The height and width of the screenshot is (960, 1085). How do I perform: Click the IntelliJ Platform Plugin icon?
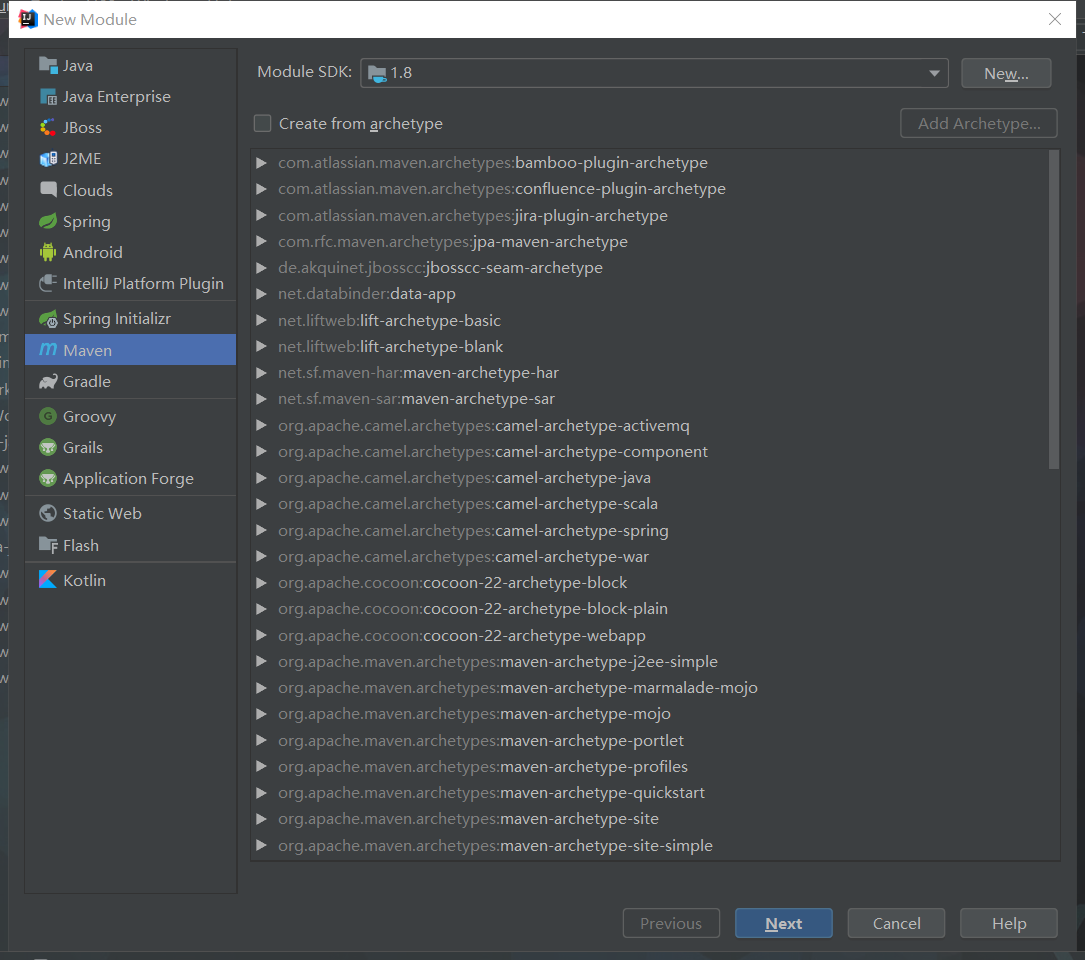click(48, 284)
